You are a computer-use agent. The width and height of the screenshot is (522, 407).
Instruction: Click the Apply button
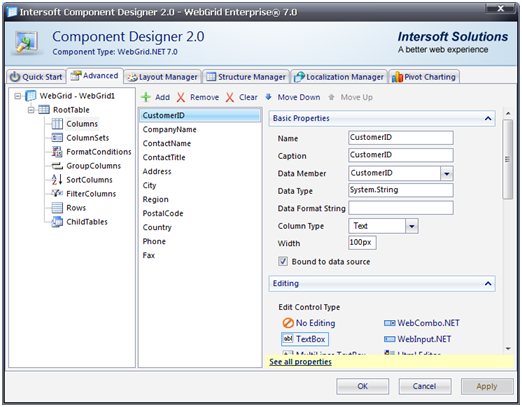click(487, 386)
